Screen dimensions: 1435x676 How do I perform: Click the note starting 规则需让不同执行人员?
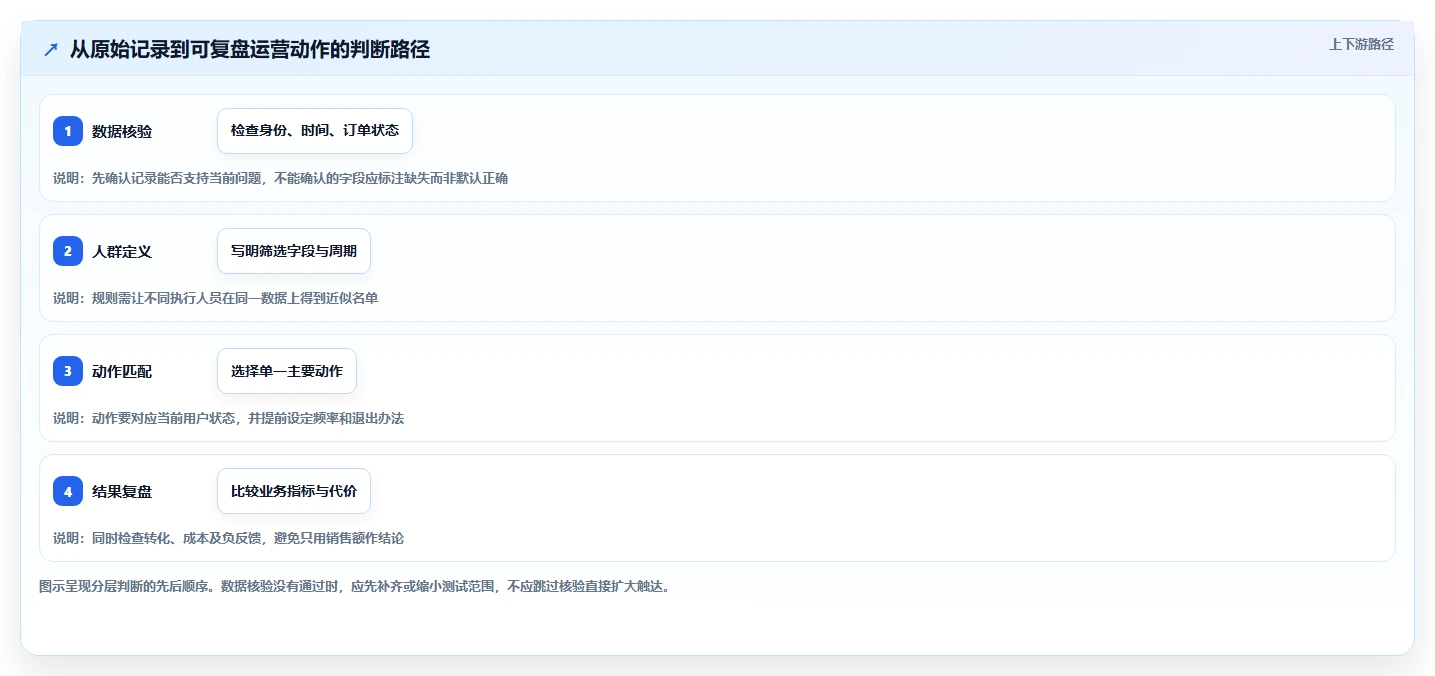(x=215, y=298)
